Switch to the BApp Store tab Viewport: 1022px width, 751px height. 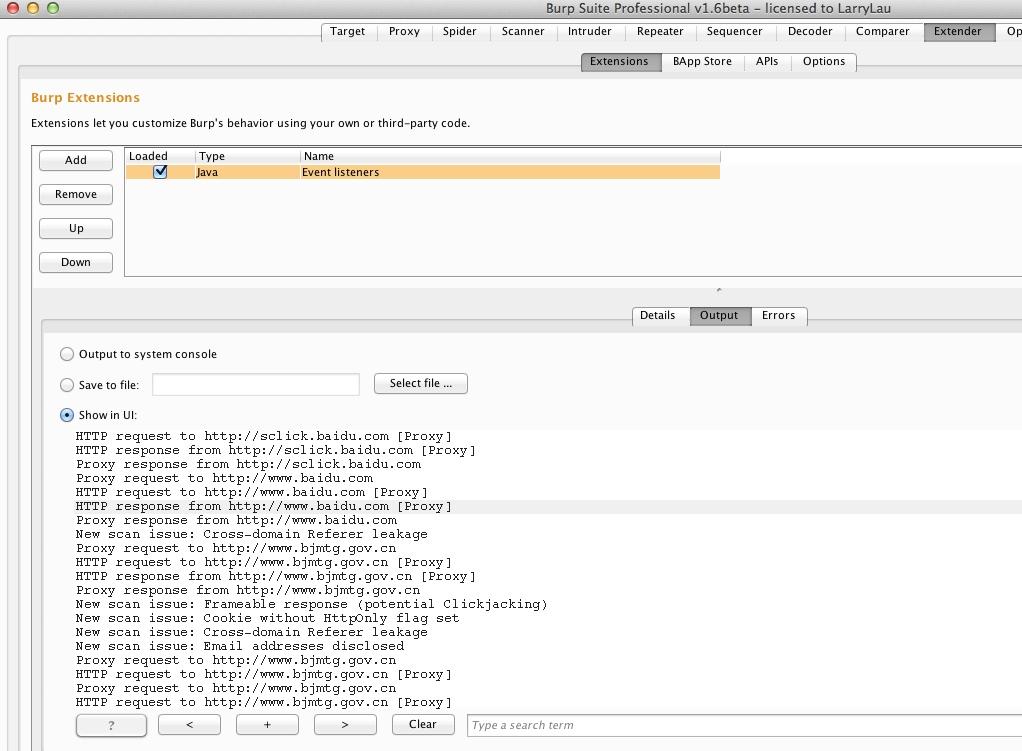click(x=702, y=61)
